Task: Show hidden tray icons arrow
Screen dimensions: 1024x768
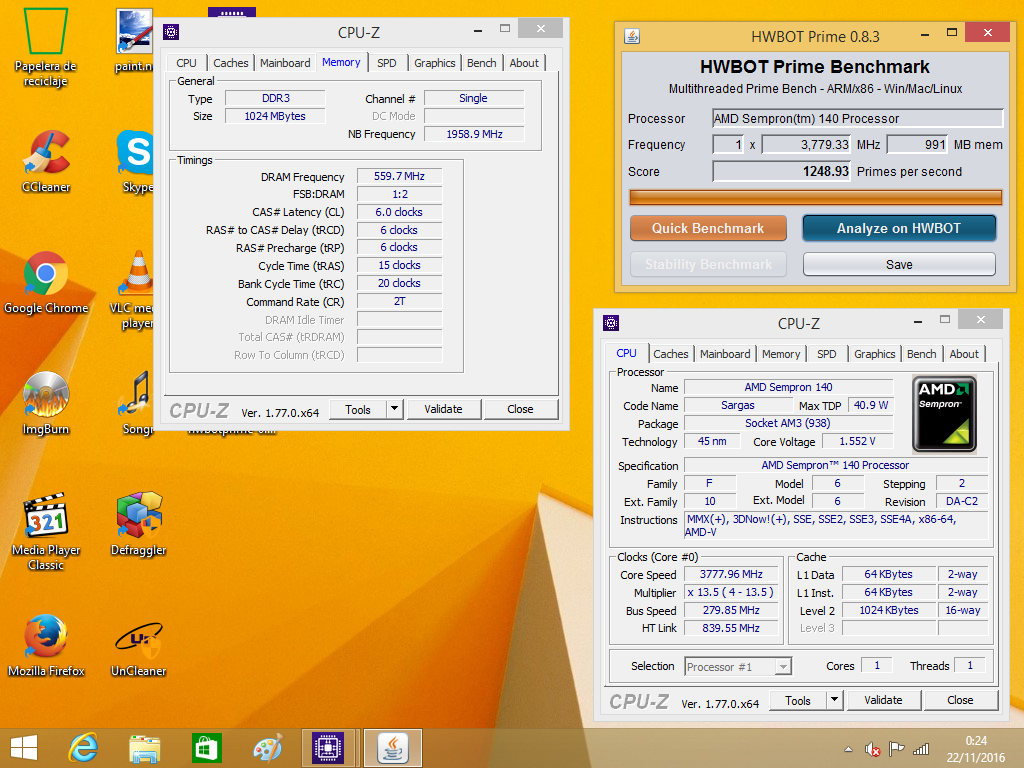Action: pyautogui.click(x=848, y=749)
